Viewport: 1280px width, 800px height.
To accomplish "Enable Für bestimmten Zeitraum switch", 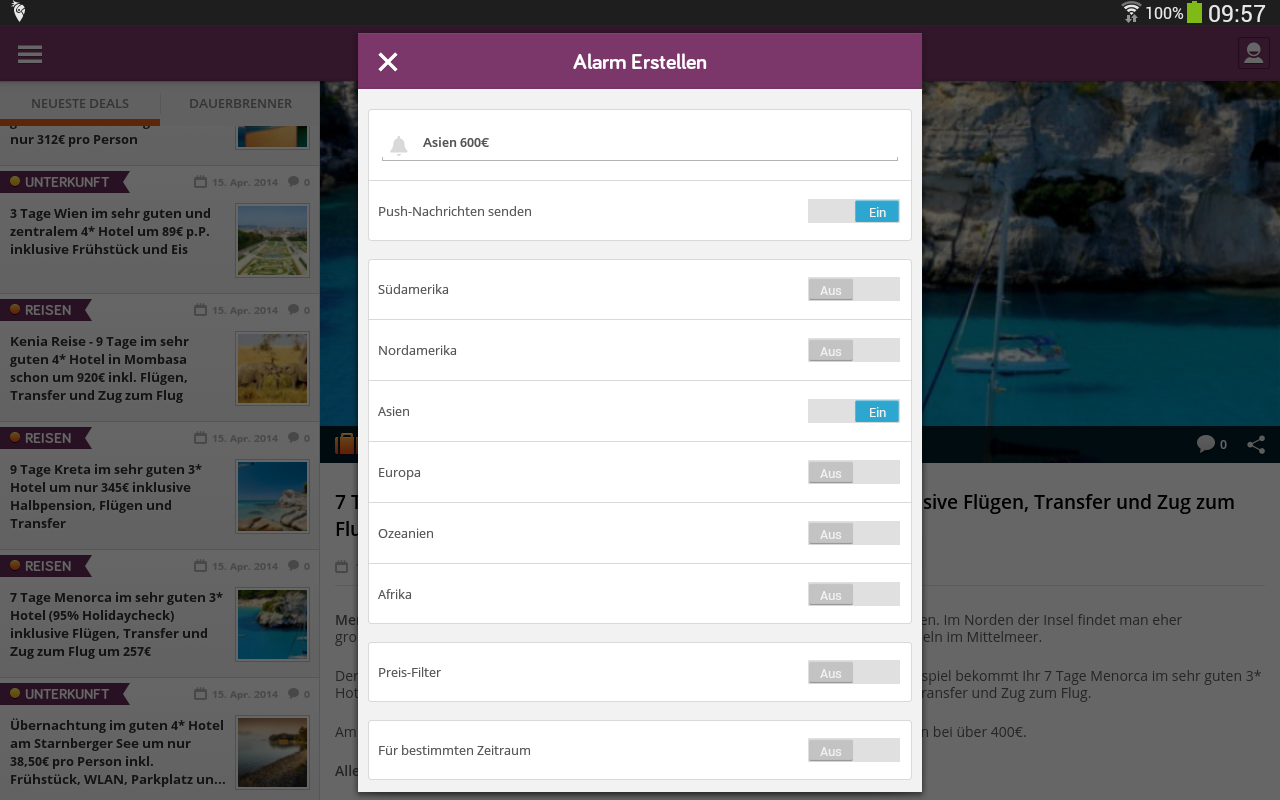I will pyautogui.click(x=854, y=751).
